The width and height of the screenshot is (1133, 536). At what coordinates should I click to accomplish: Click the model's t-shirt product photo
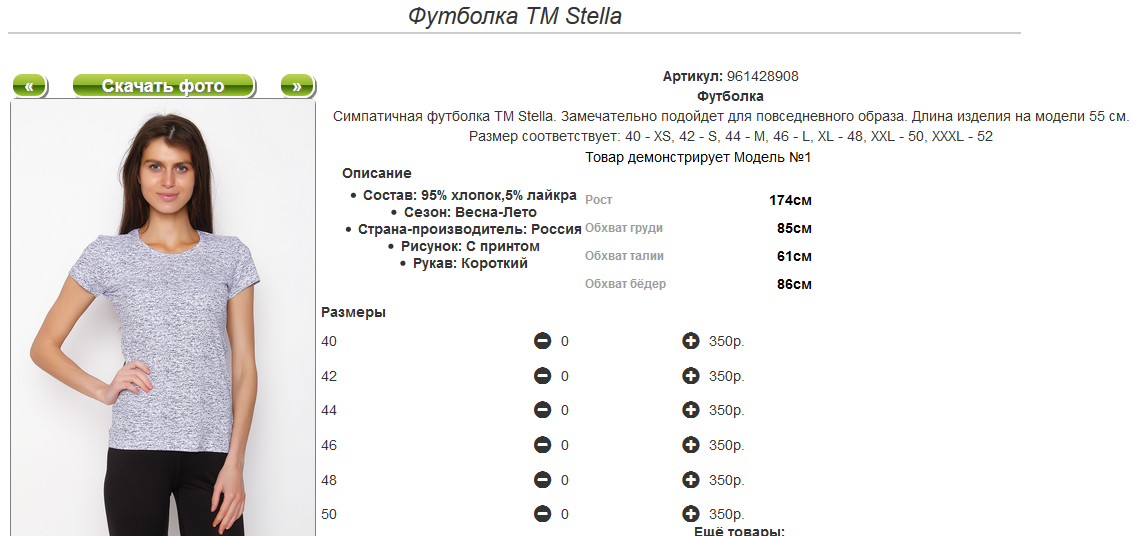tap(163, 318)
